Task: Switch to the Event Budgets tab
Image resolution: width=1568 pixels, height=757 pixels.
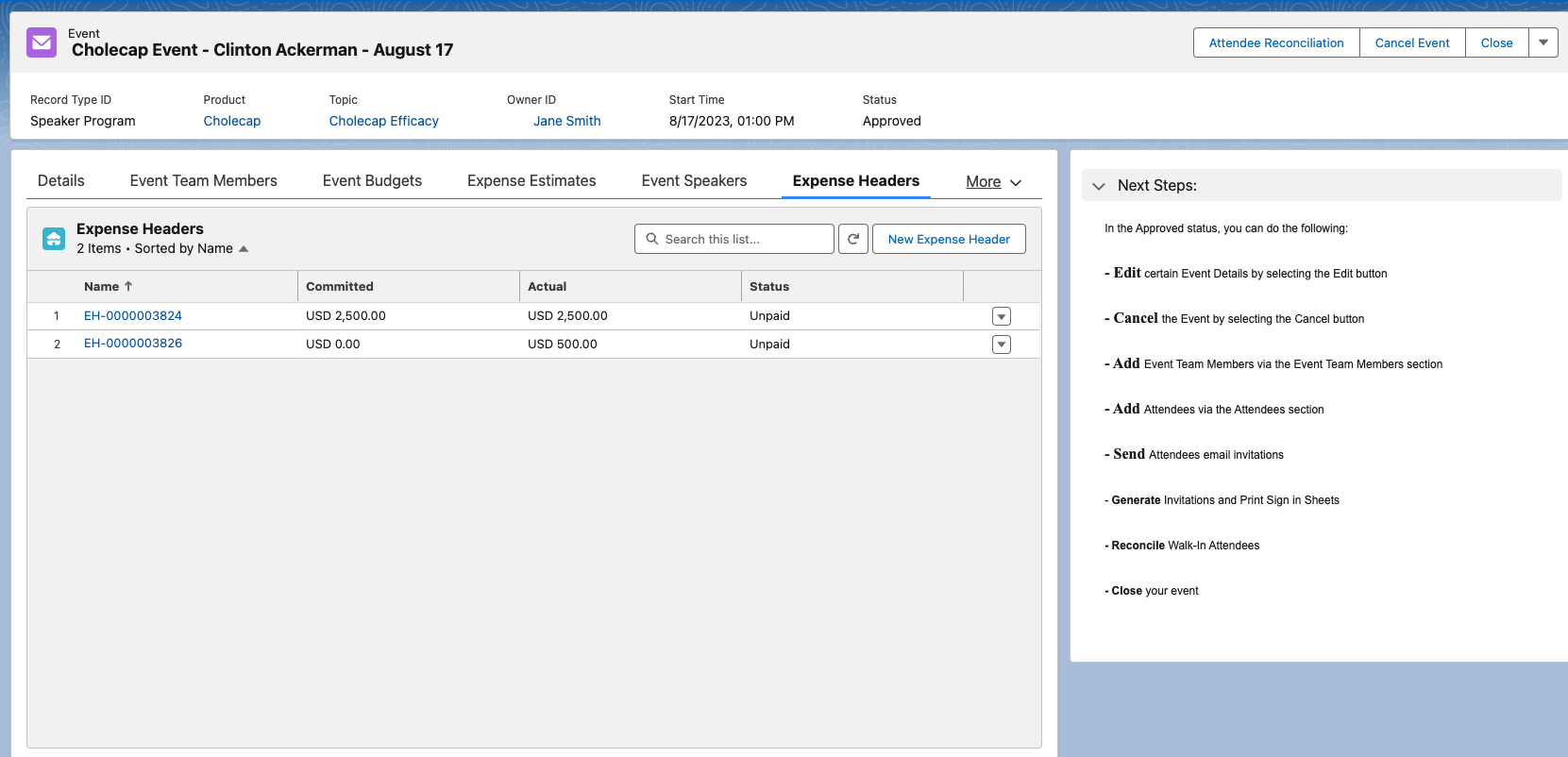Action: 372,180
